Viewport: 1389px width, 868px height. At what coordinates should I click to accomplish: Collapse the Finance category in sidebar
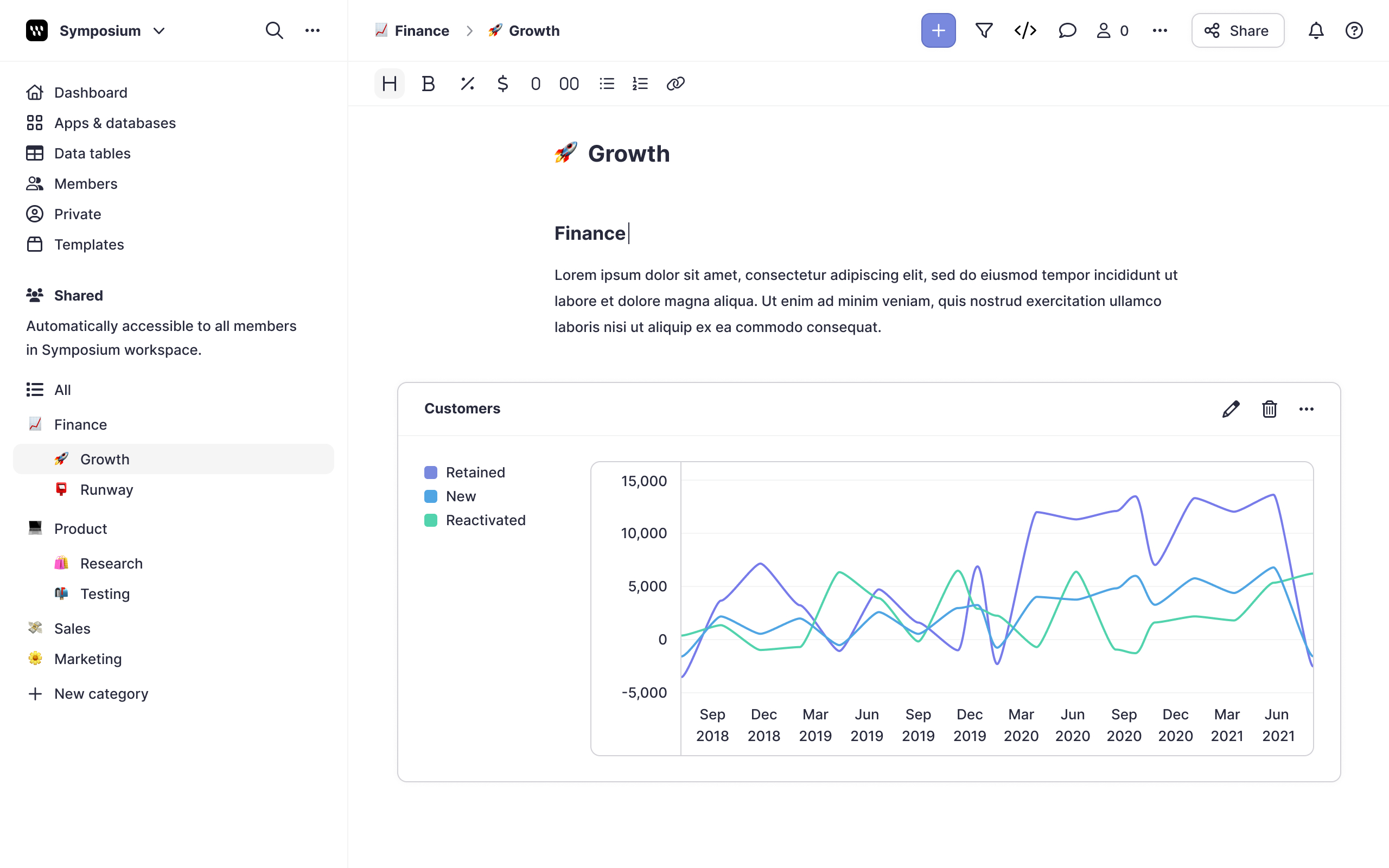[80, 424]
